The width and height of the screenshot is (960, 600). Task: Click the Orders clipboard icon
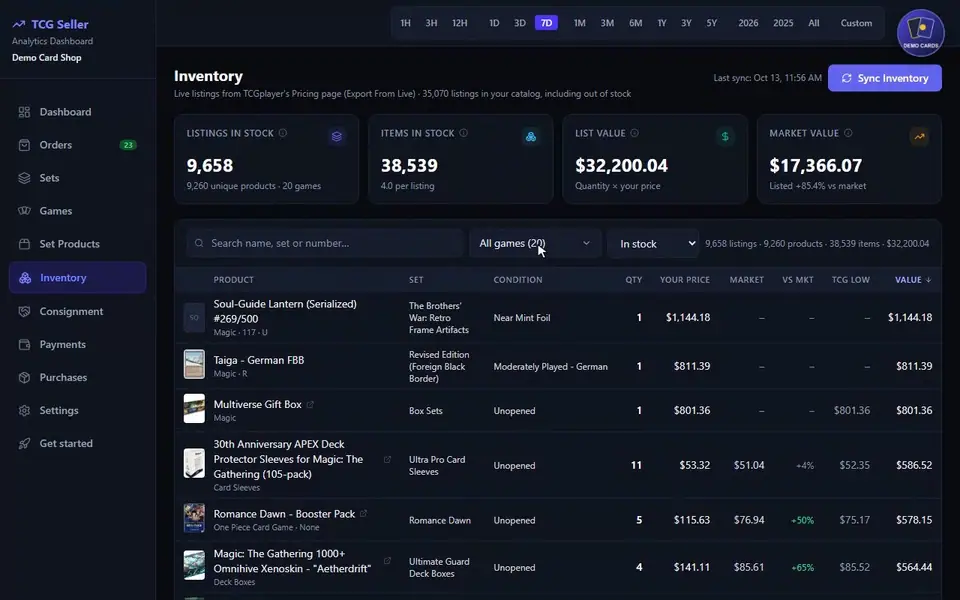coord(24,145)
